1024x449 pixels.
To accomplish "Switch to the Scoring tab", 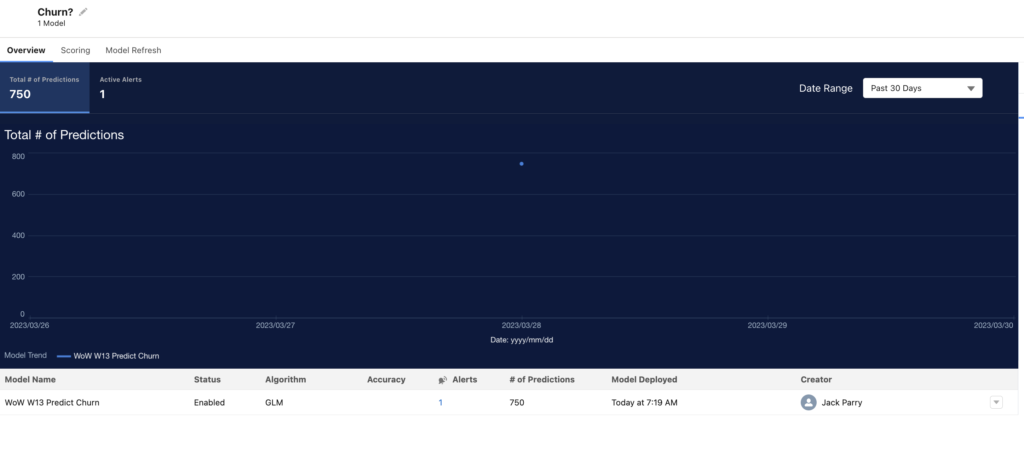I will [75, 50].
